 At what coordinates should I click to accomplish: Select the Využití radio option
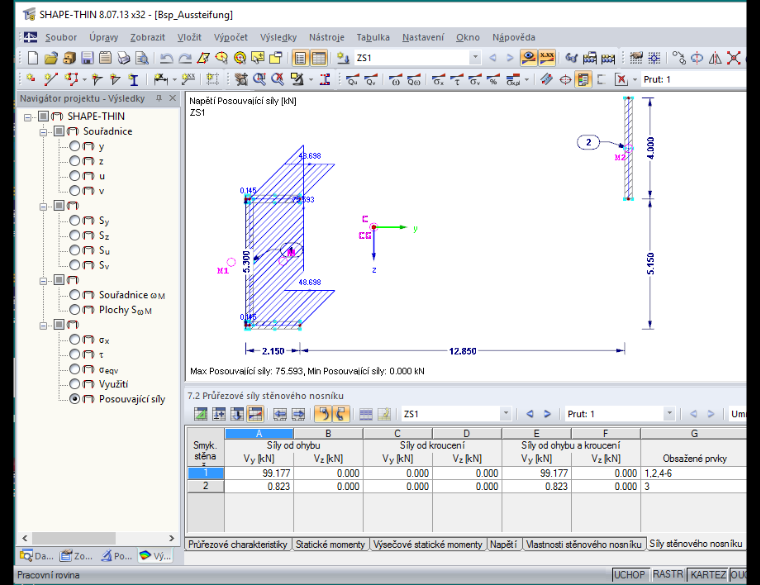(x=74, y=384)
